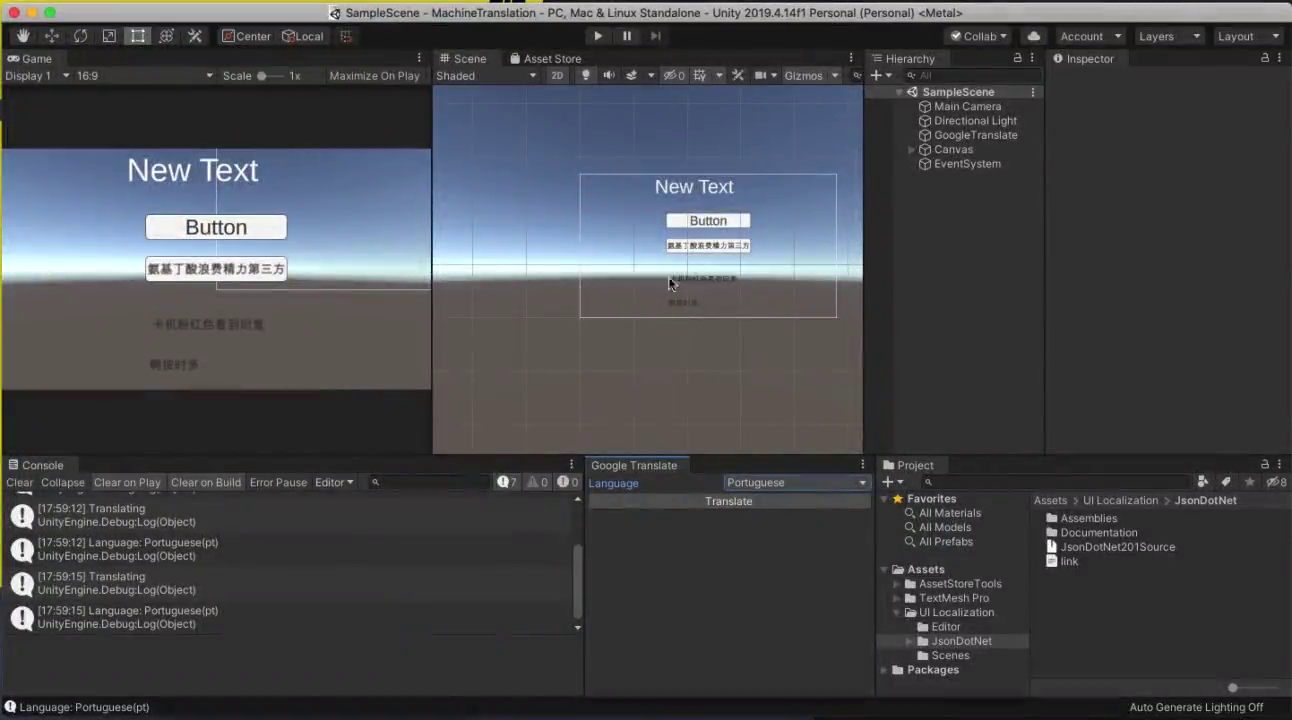Open SampleScene context menu dots

coord(1033,92)
